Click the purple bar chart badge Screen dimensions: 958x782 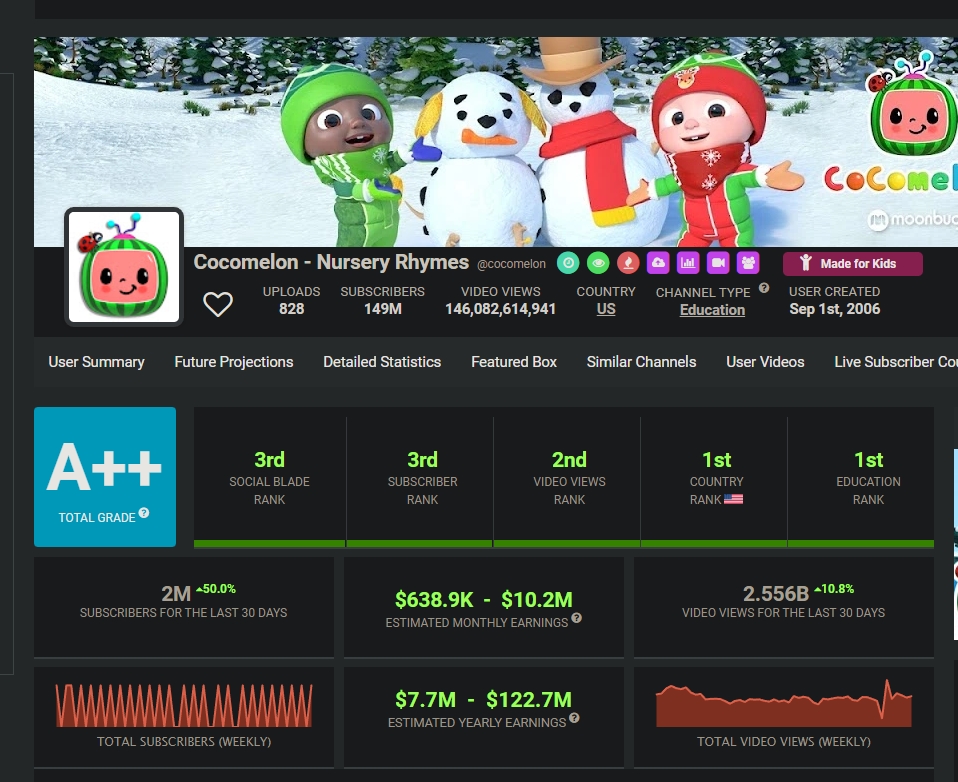click(x=688, y=263)
